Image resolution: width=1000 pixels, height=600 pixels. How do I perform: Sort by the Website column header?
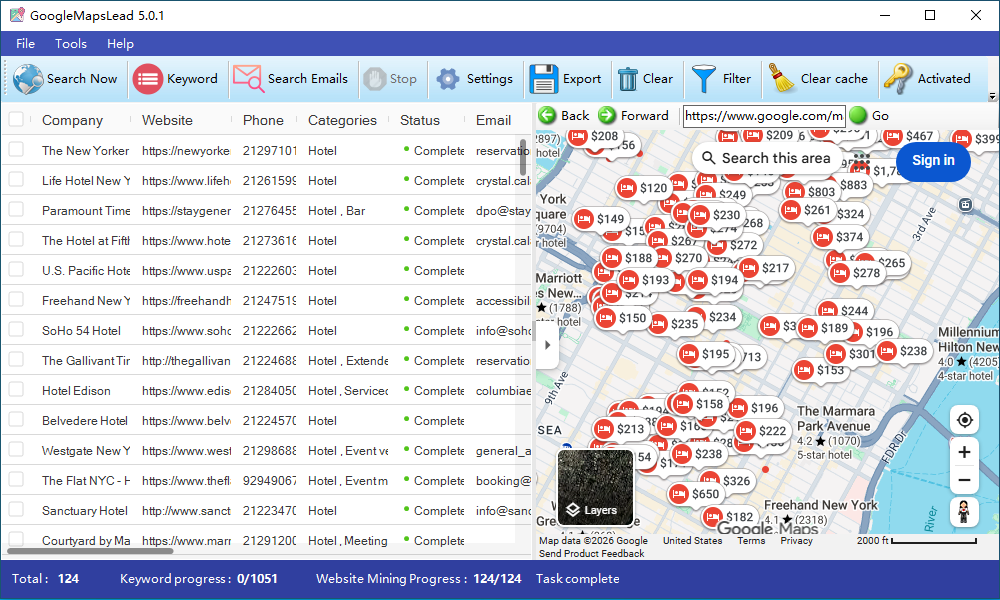tap(167, 120)
